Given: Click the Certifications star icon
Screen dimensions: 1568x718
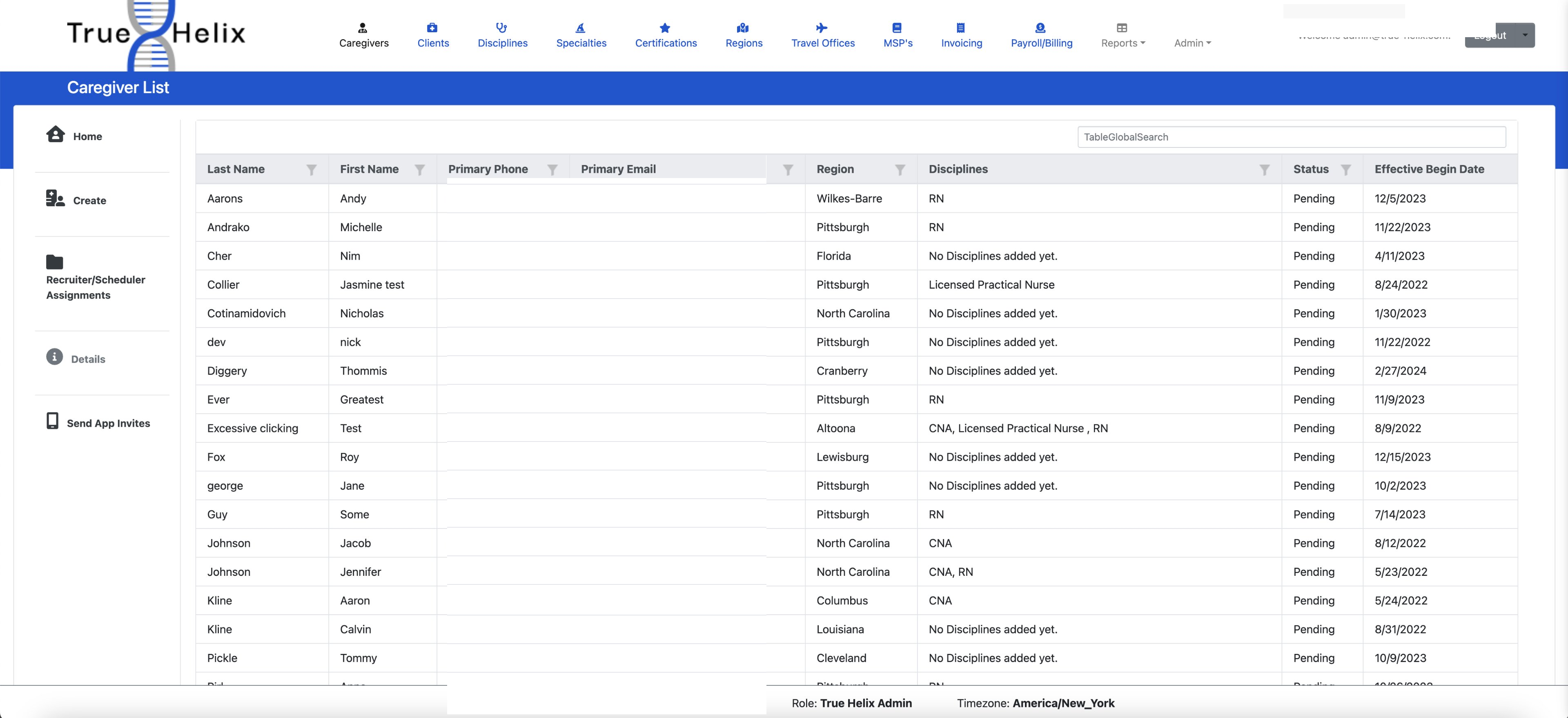Looking at the screenshot, I should (665, 28).
